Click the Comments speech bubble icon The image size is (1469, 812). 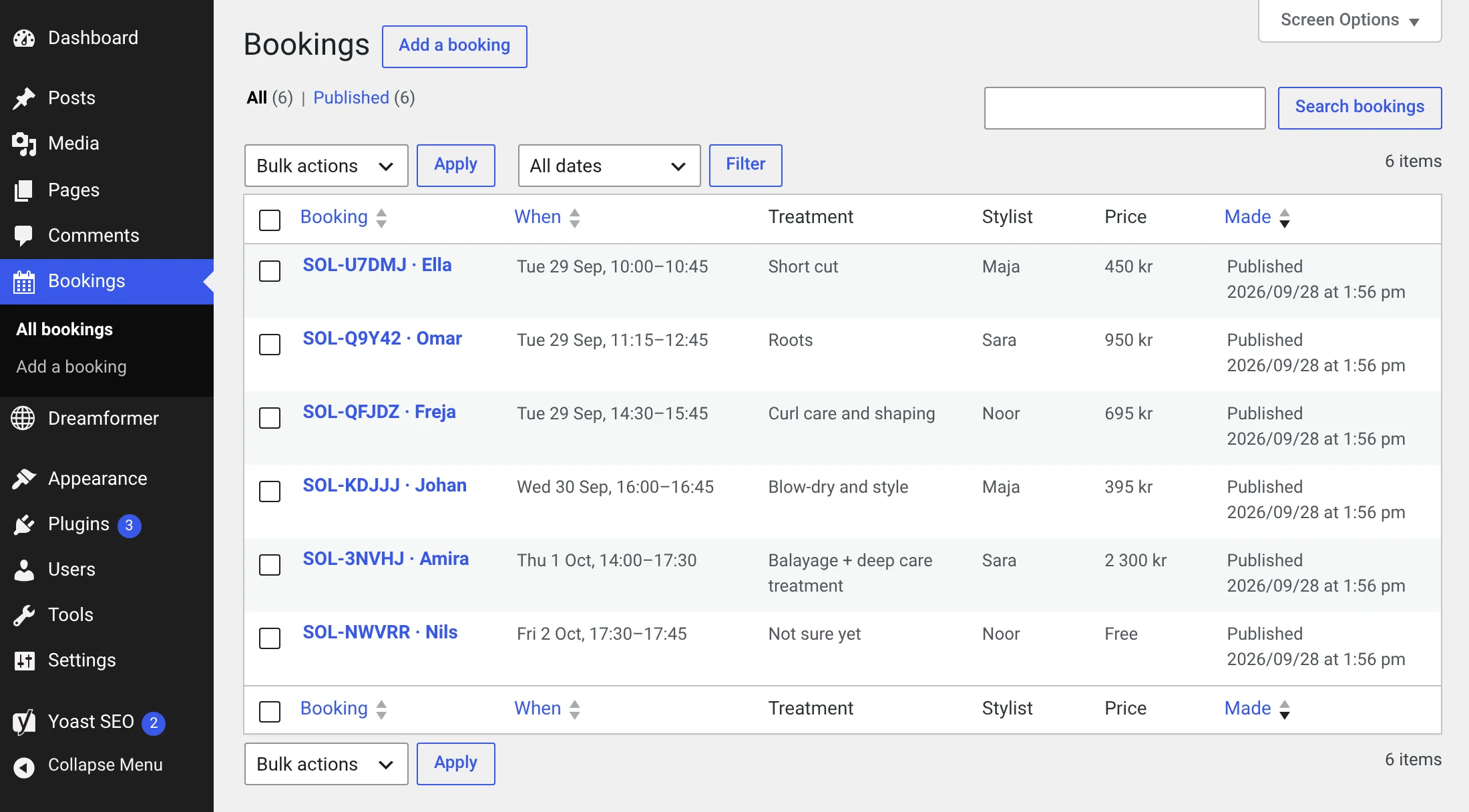pyautogui.click(x=24, y=236)
